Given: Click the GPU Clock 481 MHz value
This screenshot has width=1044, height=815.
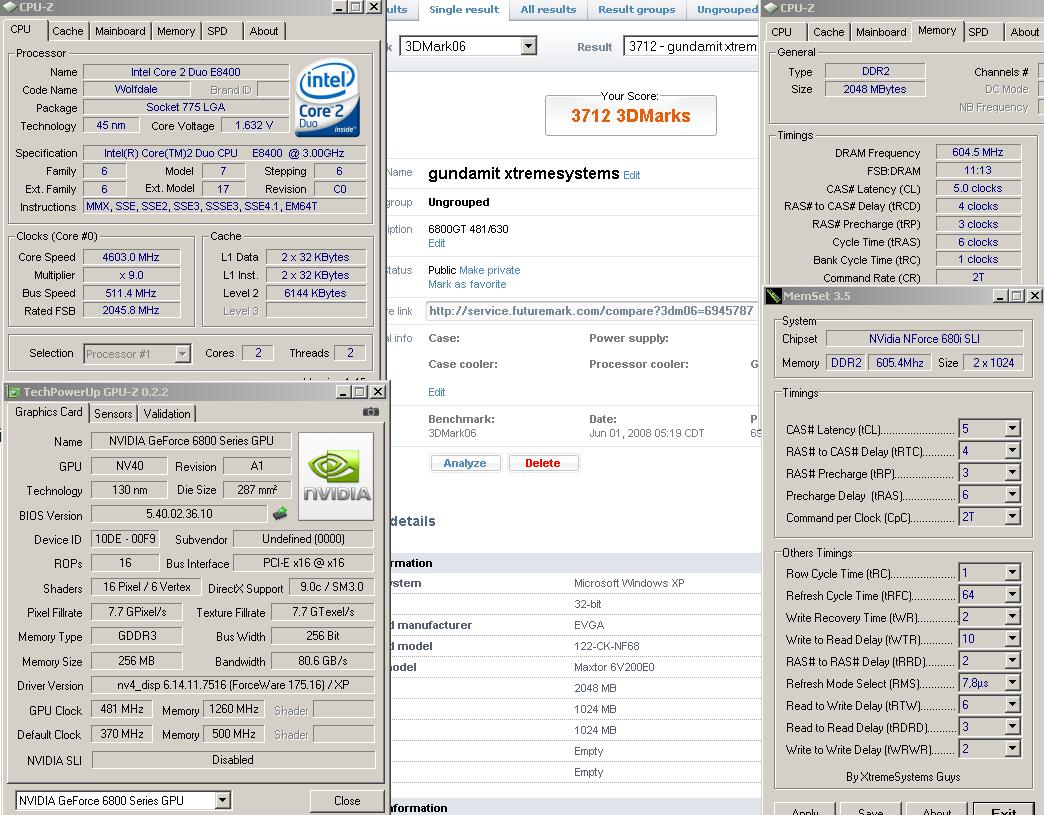Looking at the screenshot, I should 122,709.
